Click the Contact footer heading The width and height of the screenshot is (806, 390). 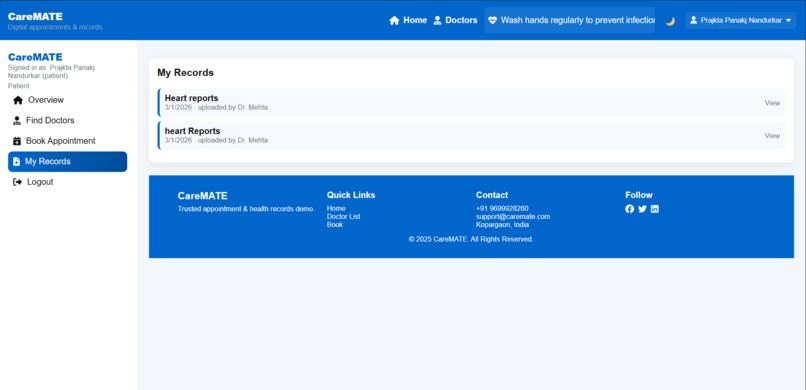[x=492, y=195]
